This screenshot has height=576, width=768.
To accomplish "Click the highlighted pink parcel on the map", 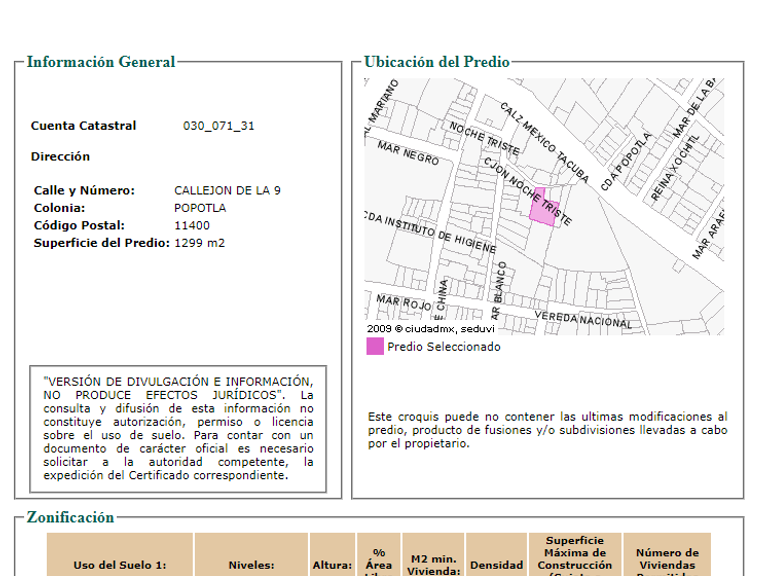I will tap(544, 209).
